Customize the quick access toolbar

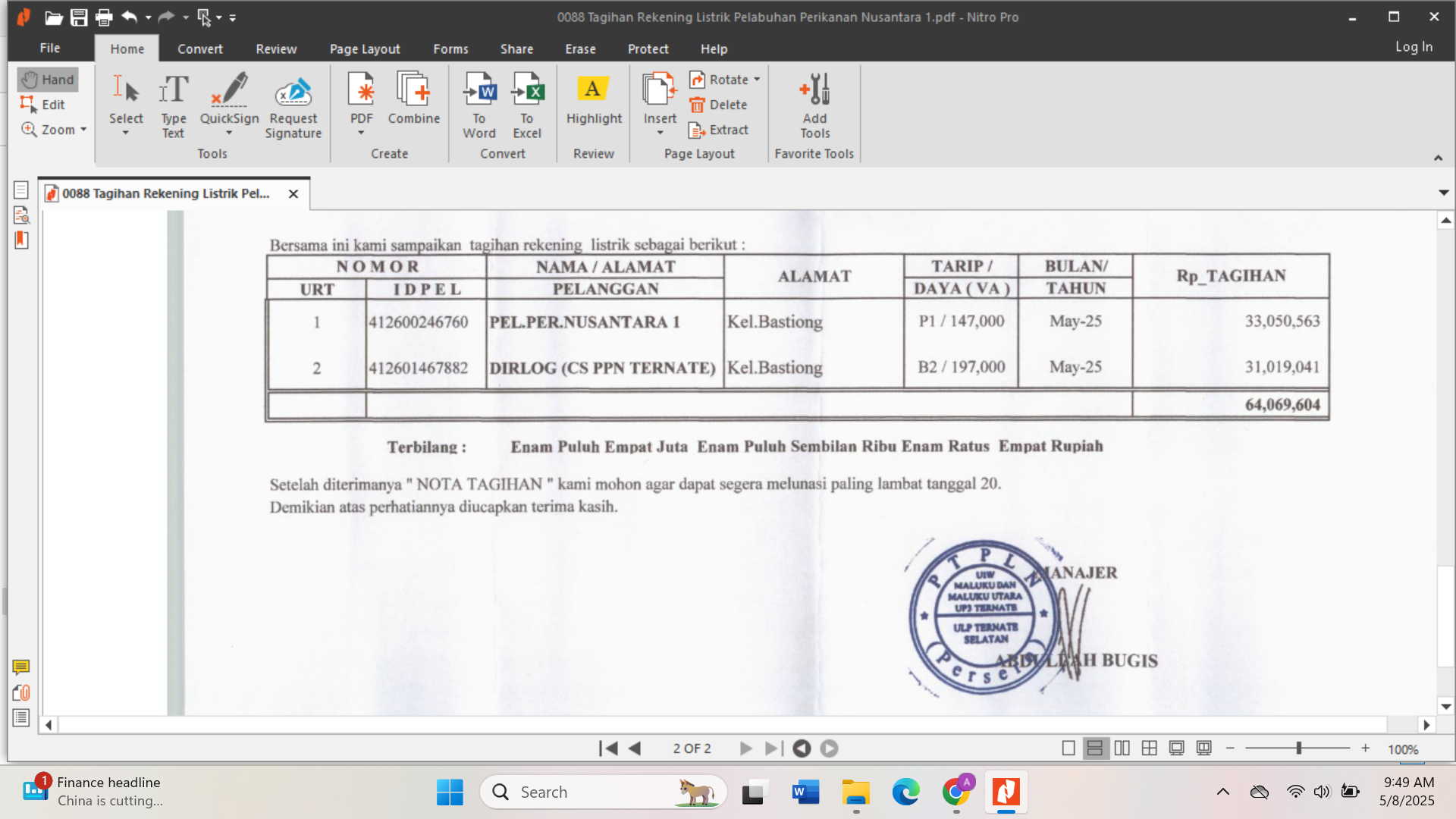(233, 17)
